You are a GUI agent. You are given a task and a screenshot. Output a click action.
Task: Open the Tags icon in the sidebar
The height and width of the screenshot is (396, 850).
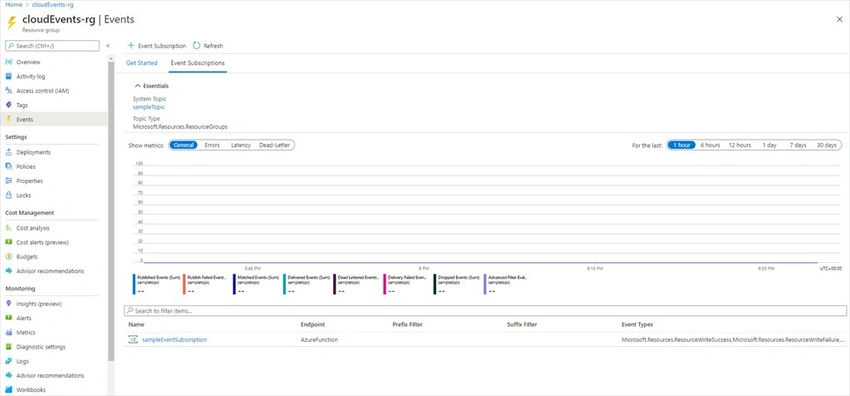[x=9, y=105]
